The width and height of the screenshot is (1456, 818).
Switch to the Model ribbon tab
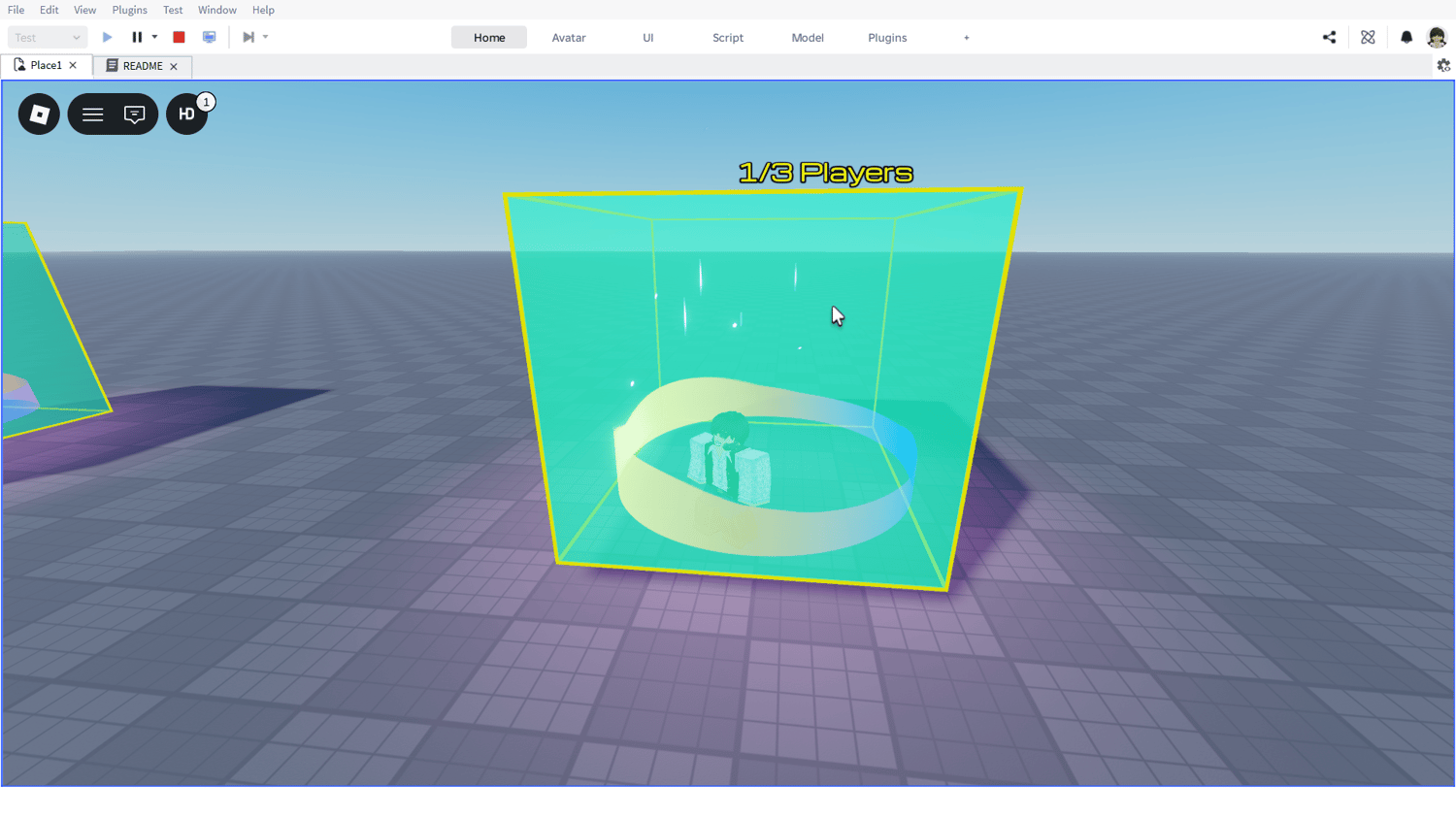(808, 38)
